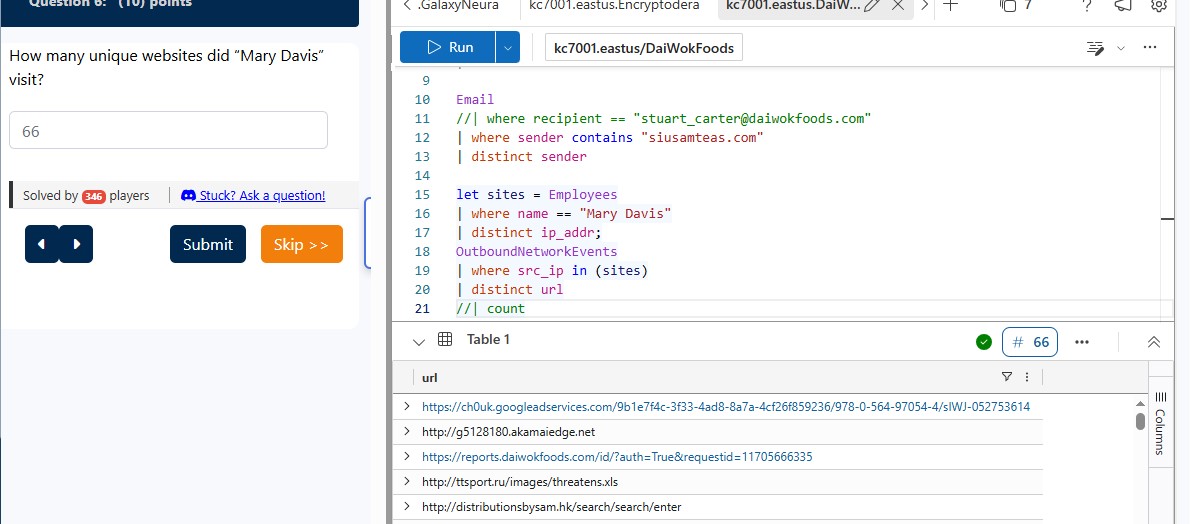Viewport: 1190px width, 524px height.
Task: Place cursor on line 21 count comment
Action: (490, 308)
